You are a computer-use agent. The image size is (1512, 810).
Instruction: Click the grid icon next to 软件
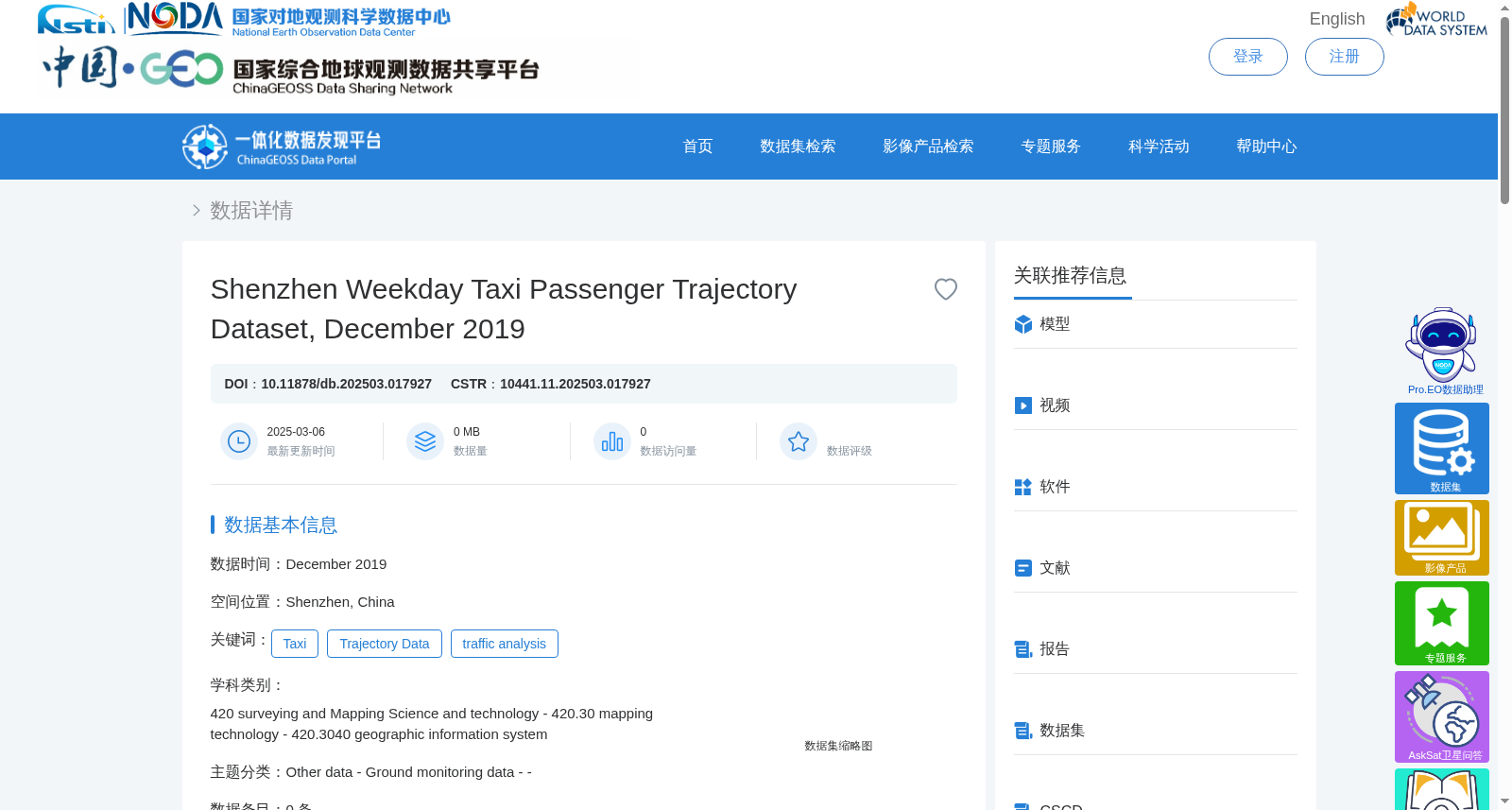pos(1022,487)
